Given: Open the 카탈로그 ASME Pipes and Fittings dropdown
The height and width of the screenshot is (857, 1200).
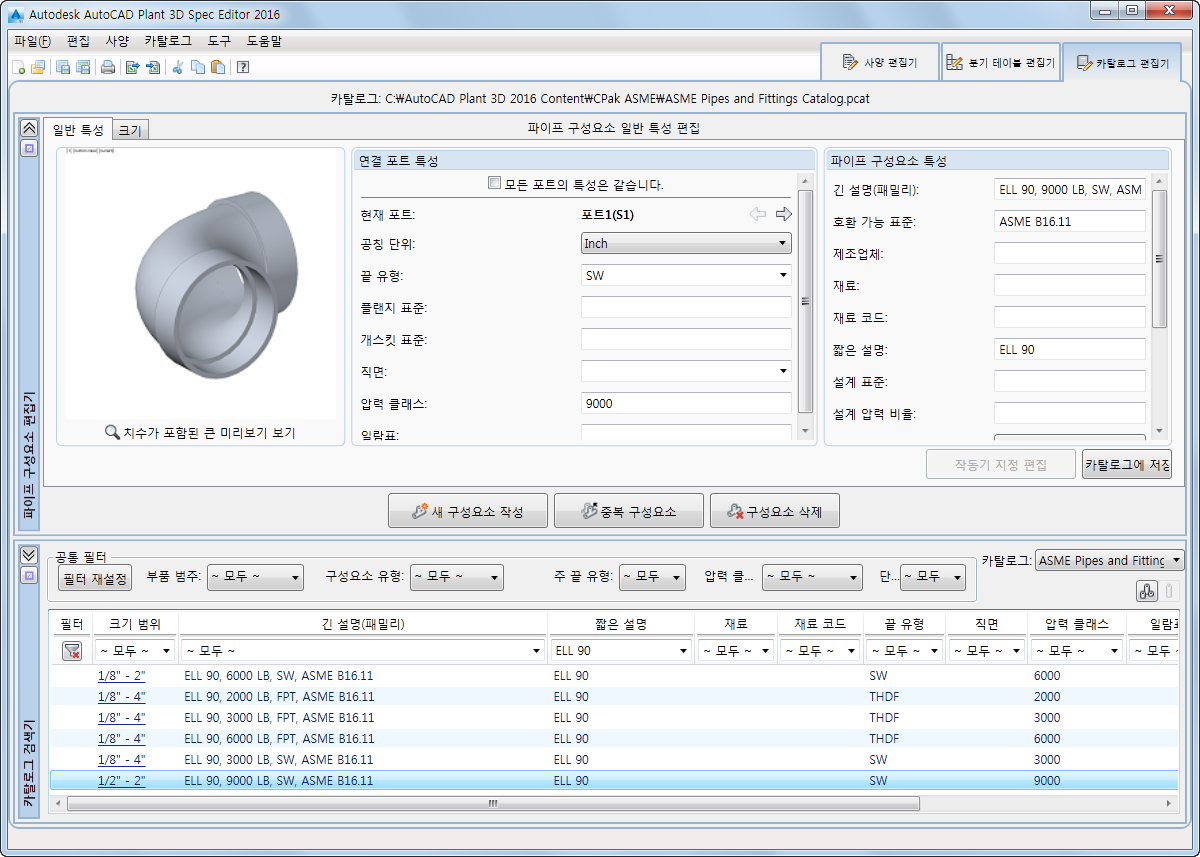Looking at the screenshot, I should (x=1110, y=560).
